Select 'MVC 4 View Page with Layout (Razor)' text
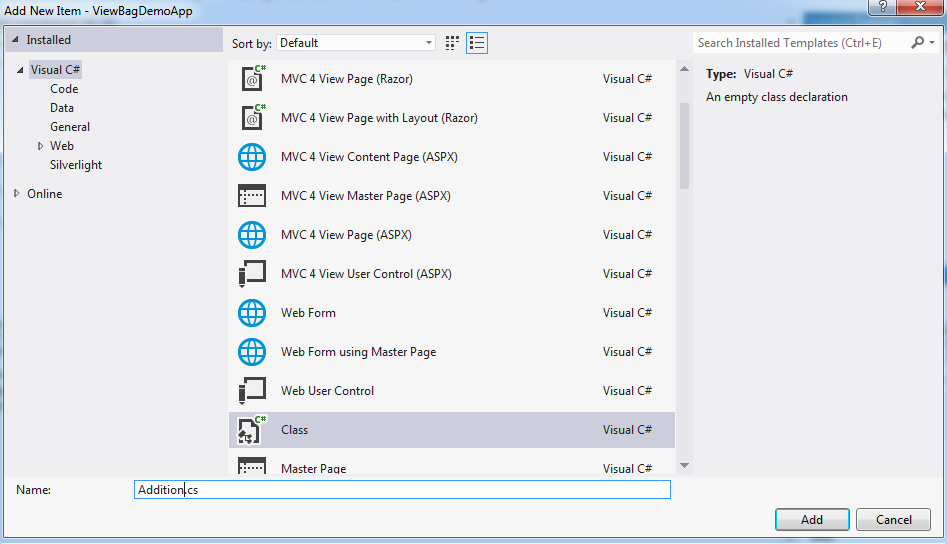Viewport: 947px width, 544px height. point(379,118)
